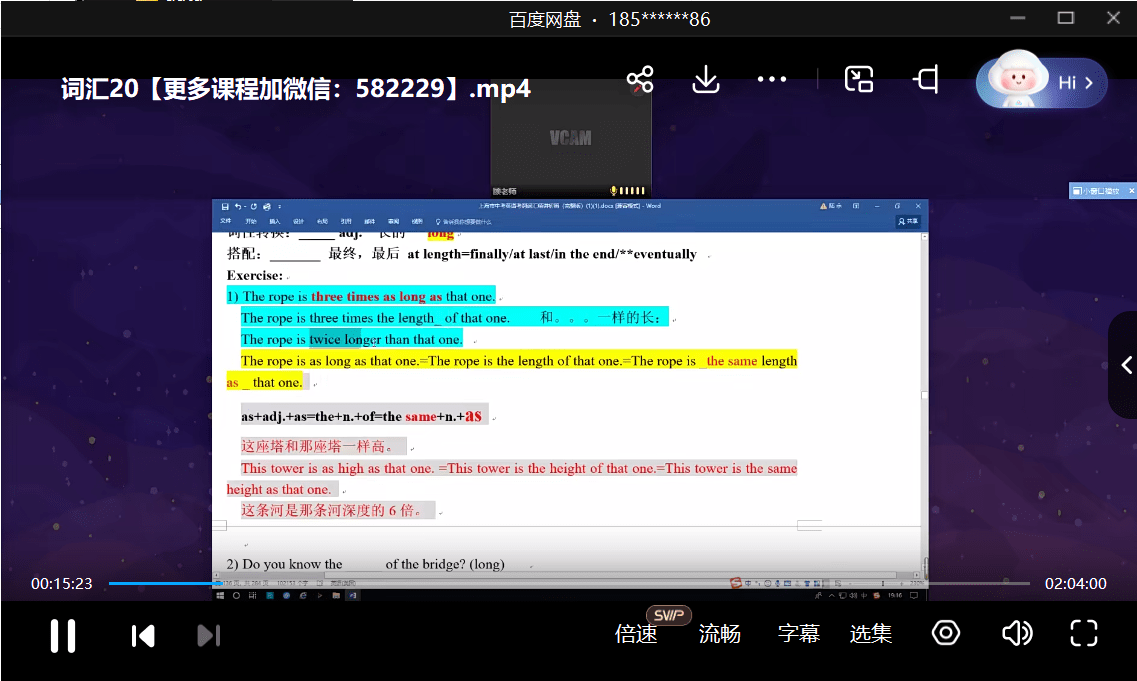Open the three-dot more options menu
The height and width of the screenshot is (681, 1137).
coord(772,79)
